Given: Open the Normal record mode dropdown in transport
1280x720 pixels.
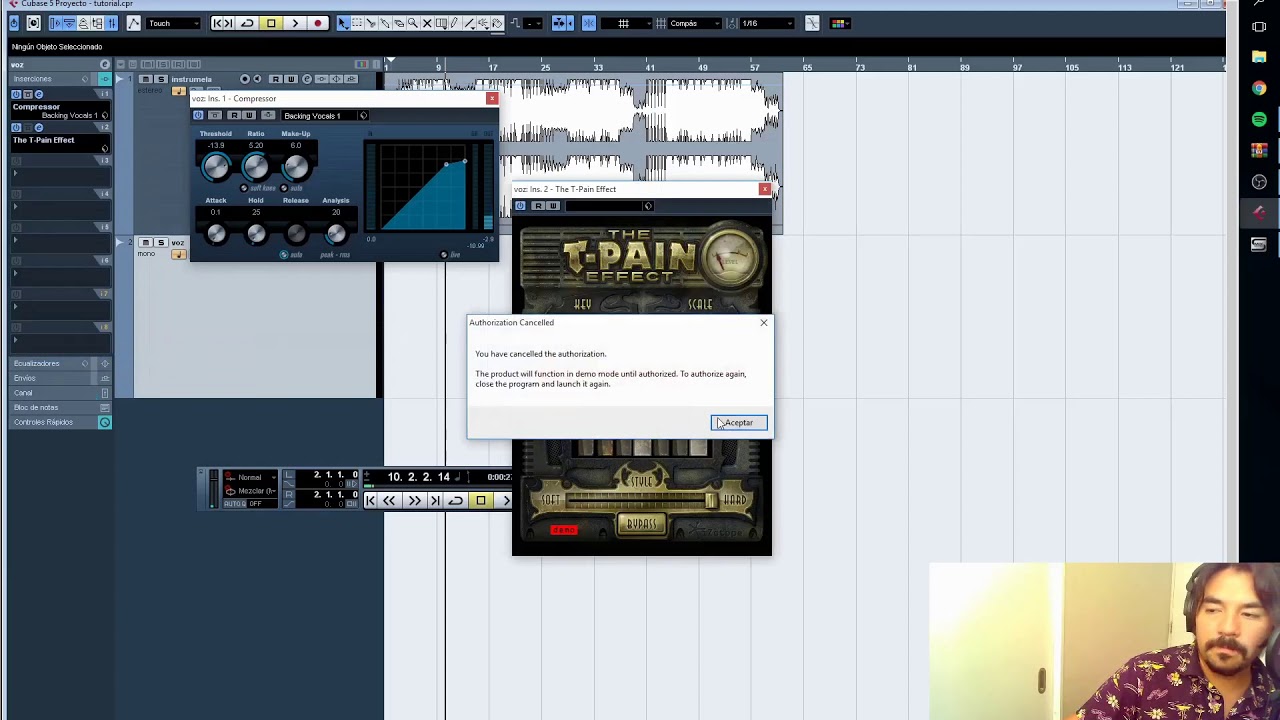Looking at the screenshot, I should coord(250,478).
